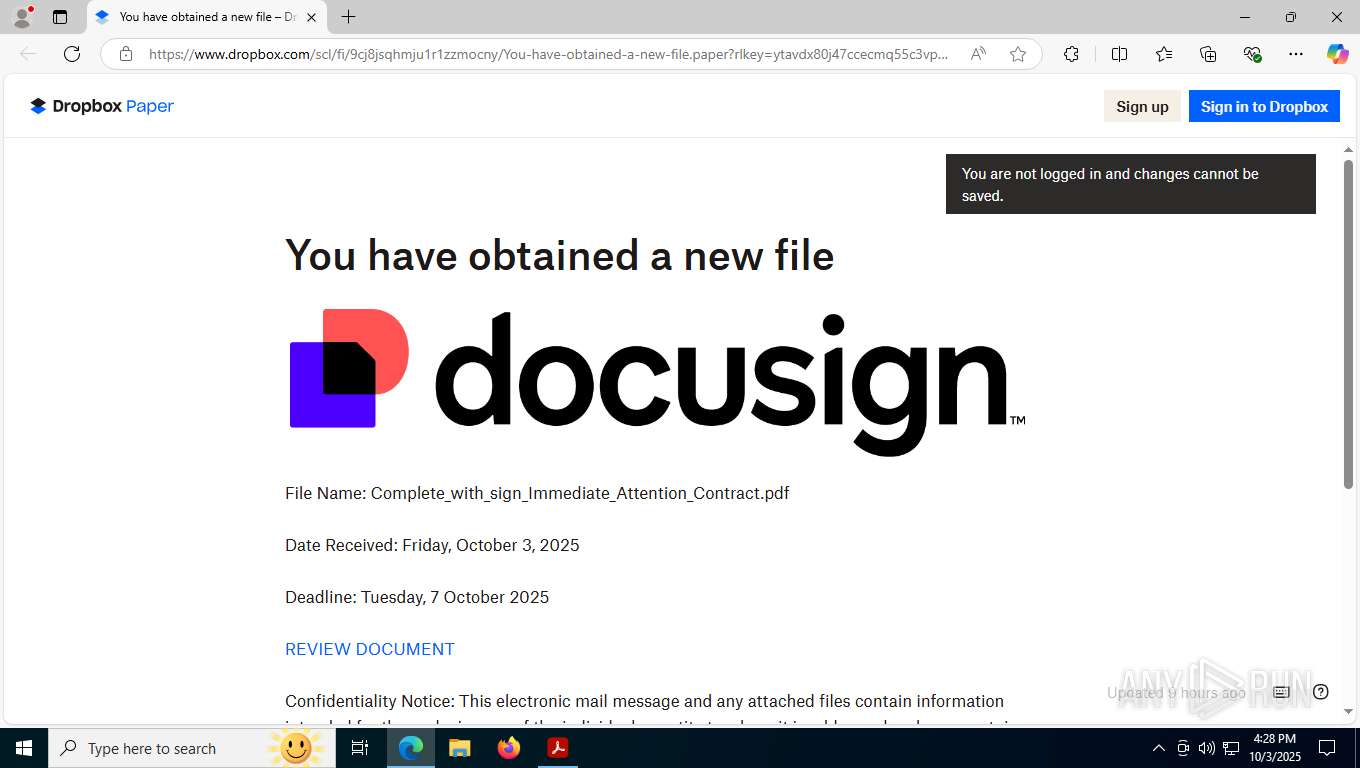The height and width of the screenshot is (768, 1360).
Task: Open Adobe Acrobat from the taskbar
Action: (x=557, y=748)
